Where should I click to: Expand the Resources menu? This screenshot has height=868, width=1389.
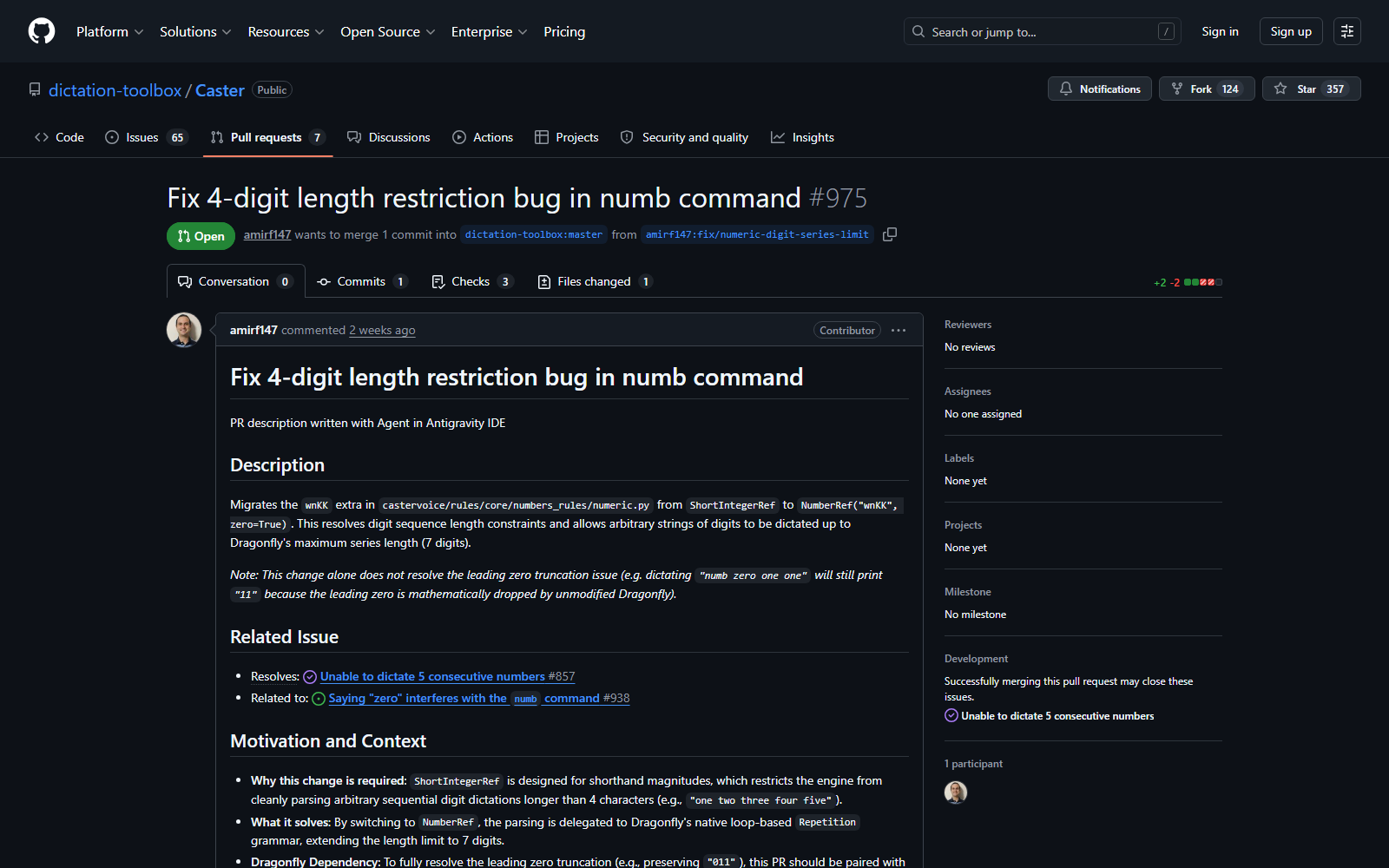click(286, 31)
